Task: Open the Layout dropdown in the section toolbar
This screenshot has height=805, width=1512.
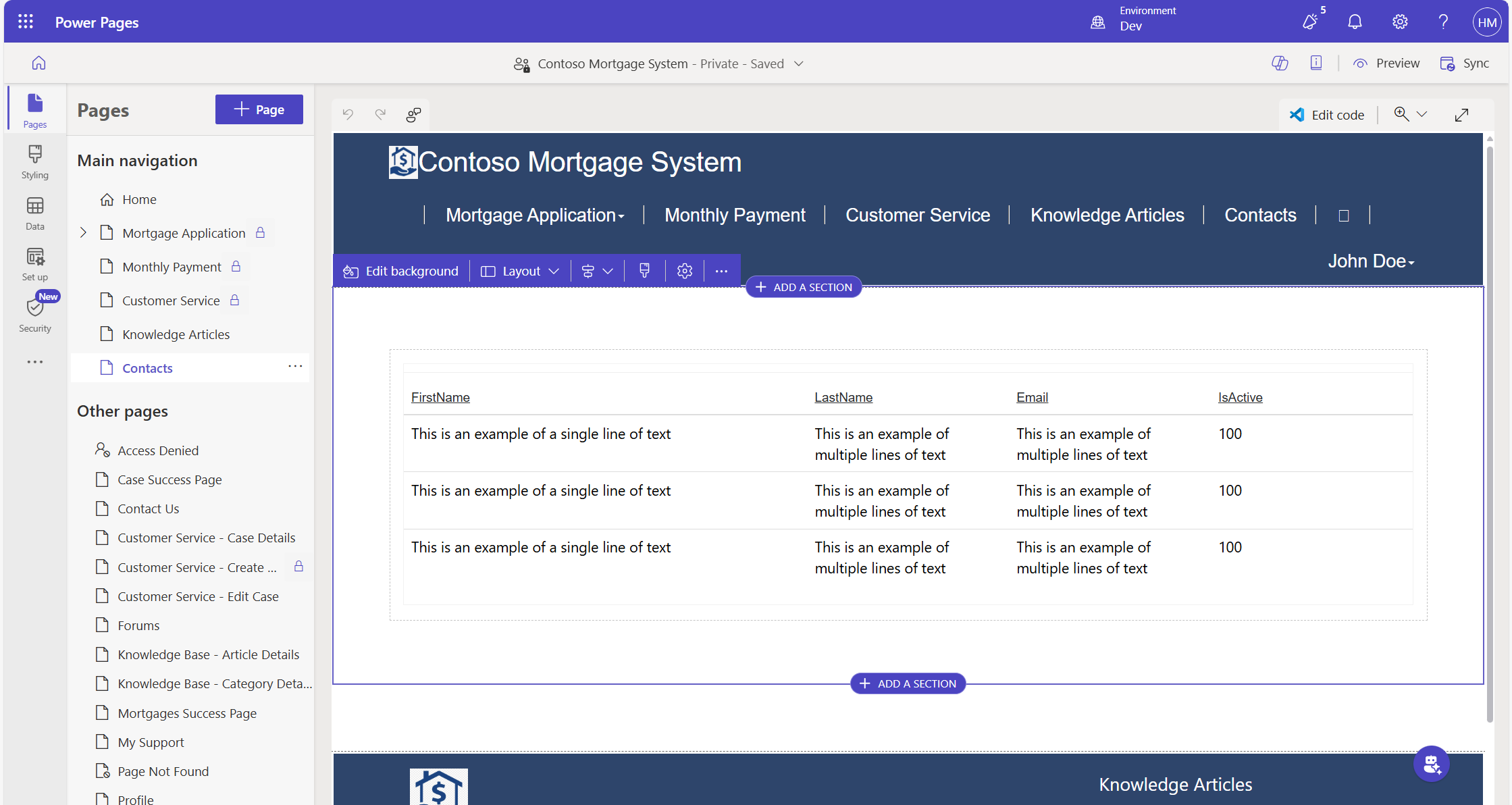Action: pyautogui.click(x=520, y=271)
